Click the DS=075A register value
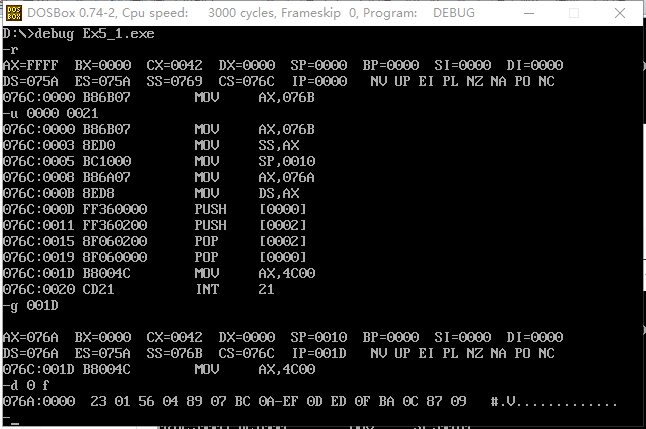This screenshot has width=646, height=429. [x=30, y=81]
